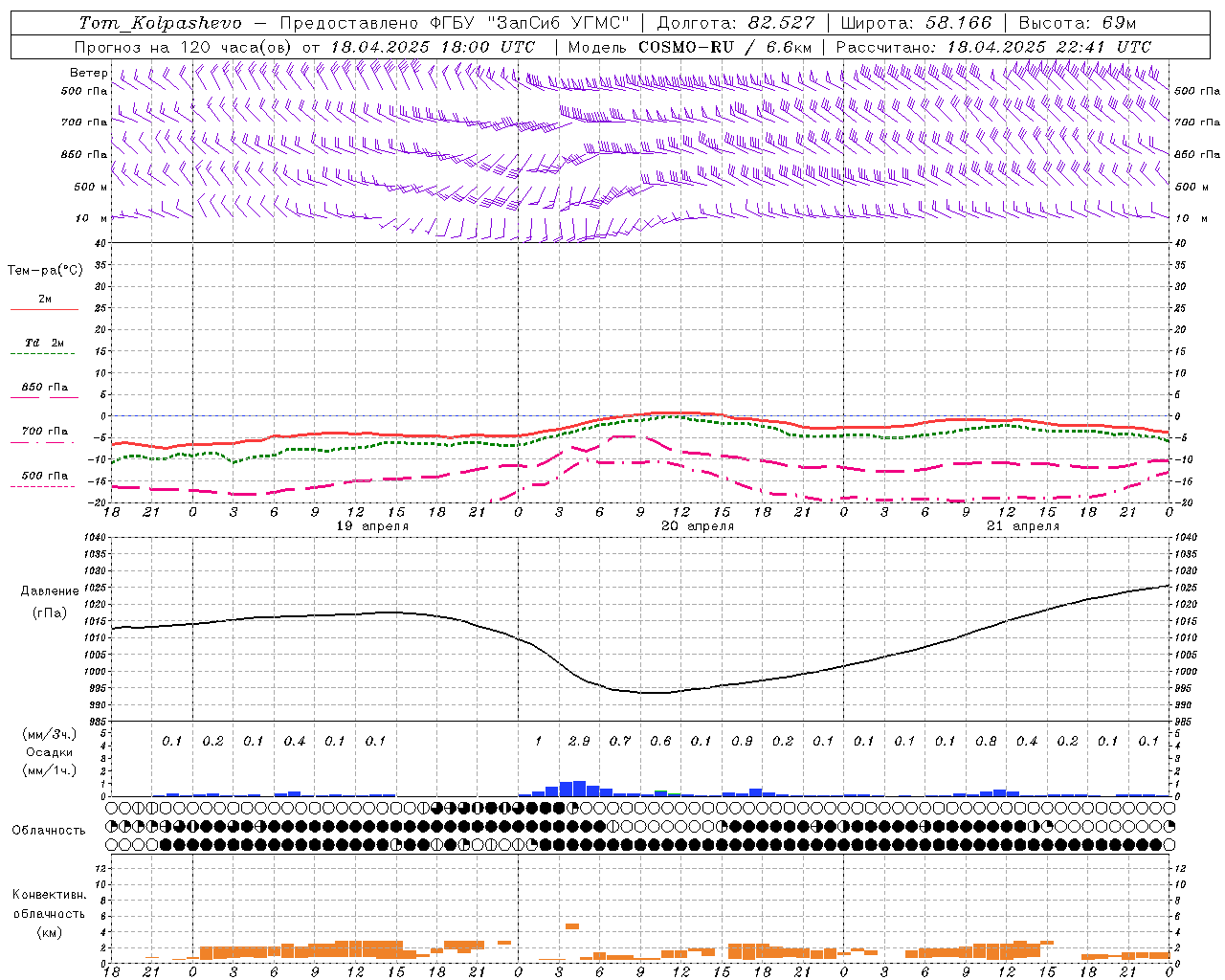The image size is (1225, 980).
Task: Click the Давление pressure panel label
Action: [50, 591]
